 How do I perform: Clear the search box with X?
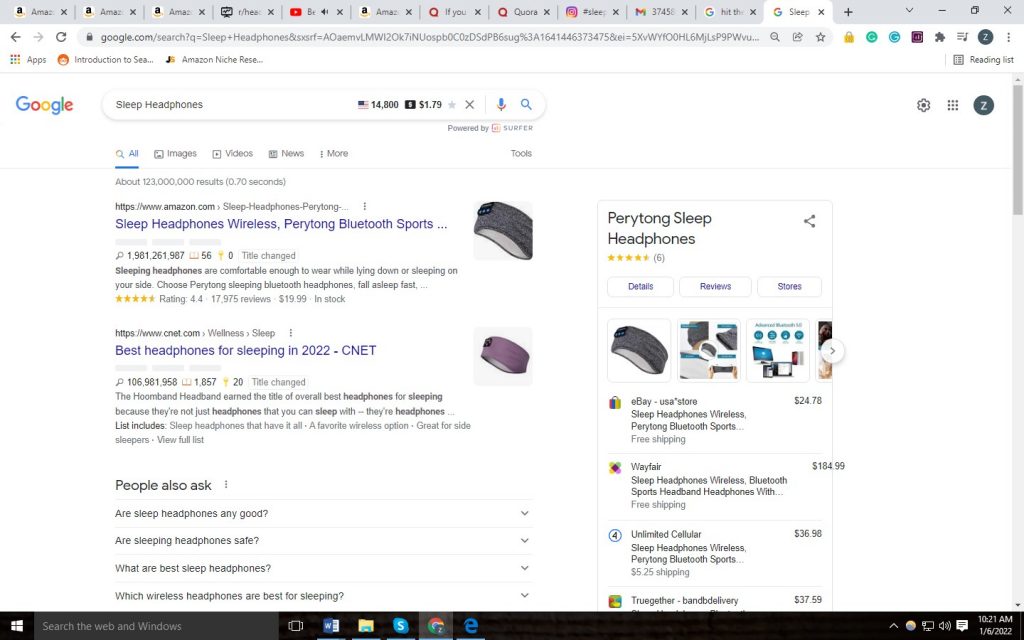[470, 104]
